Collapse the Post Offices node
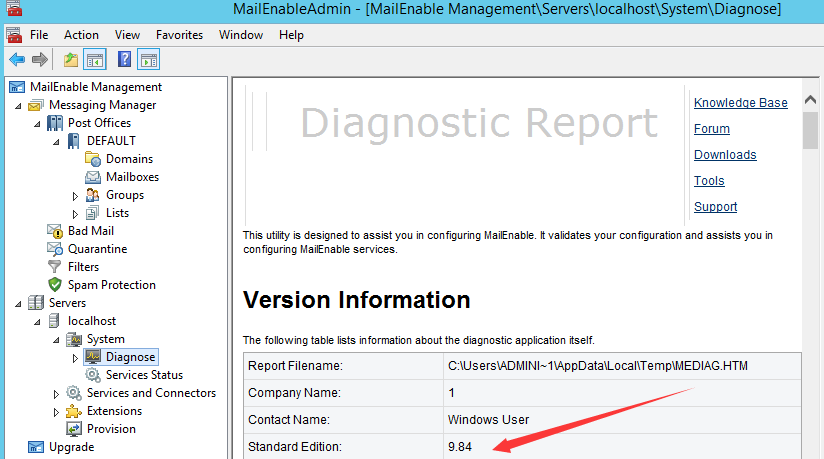This screenshot has height=459, width=824. (37, 124)
